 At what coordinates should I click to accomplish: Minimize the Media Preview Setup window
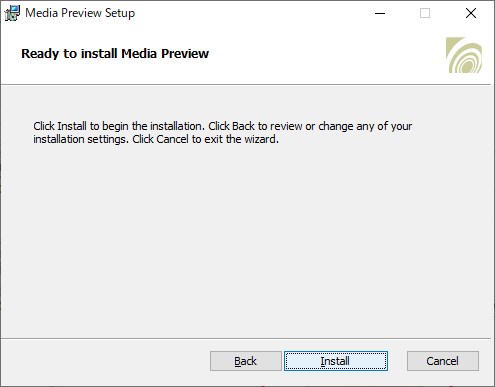point(380,13)
